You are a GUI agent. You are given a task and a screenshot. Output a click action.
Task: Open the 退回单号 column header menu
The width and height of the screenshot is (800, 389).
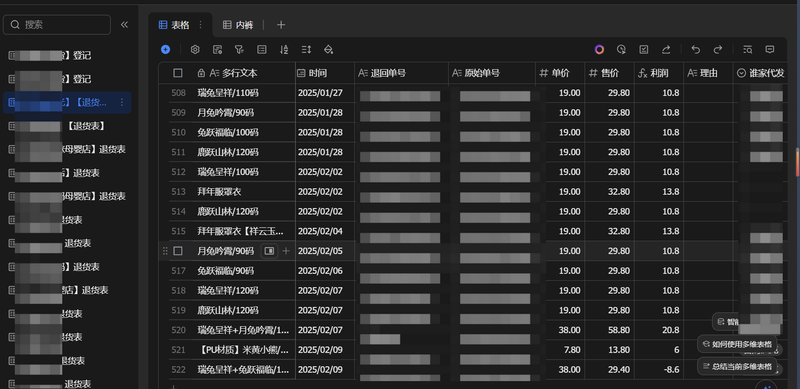[x=402, y=73]
